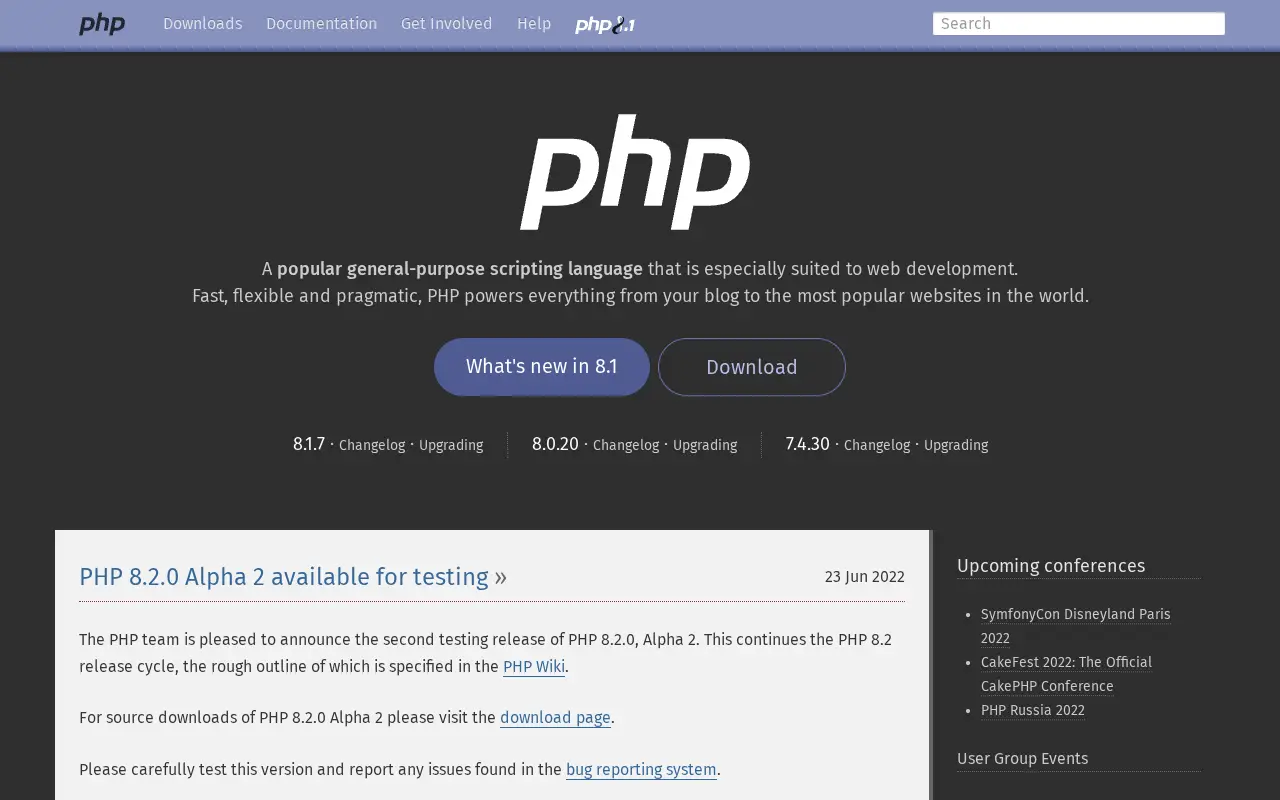This screenshot has height=800, width=1280.
Task: Select the 23 Jun 2022 news date
Action: tap(865, 577)
